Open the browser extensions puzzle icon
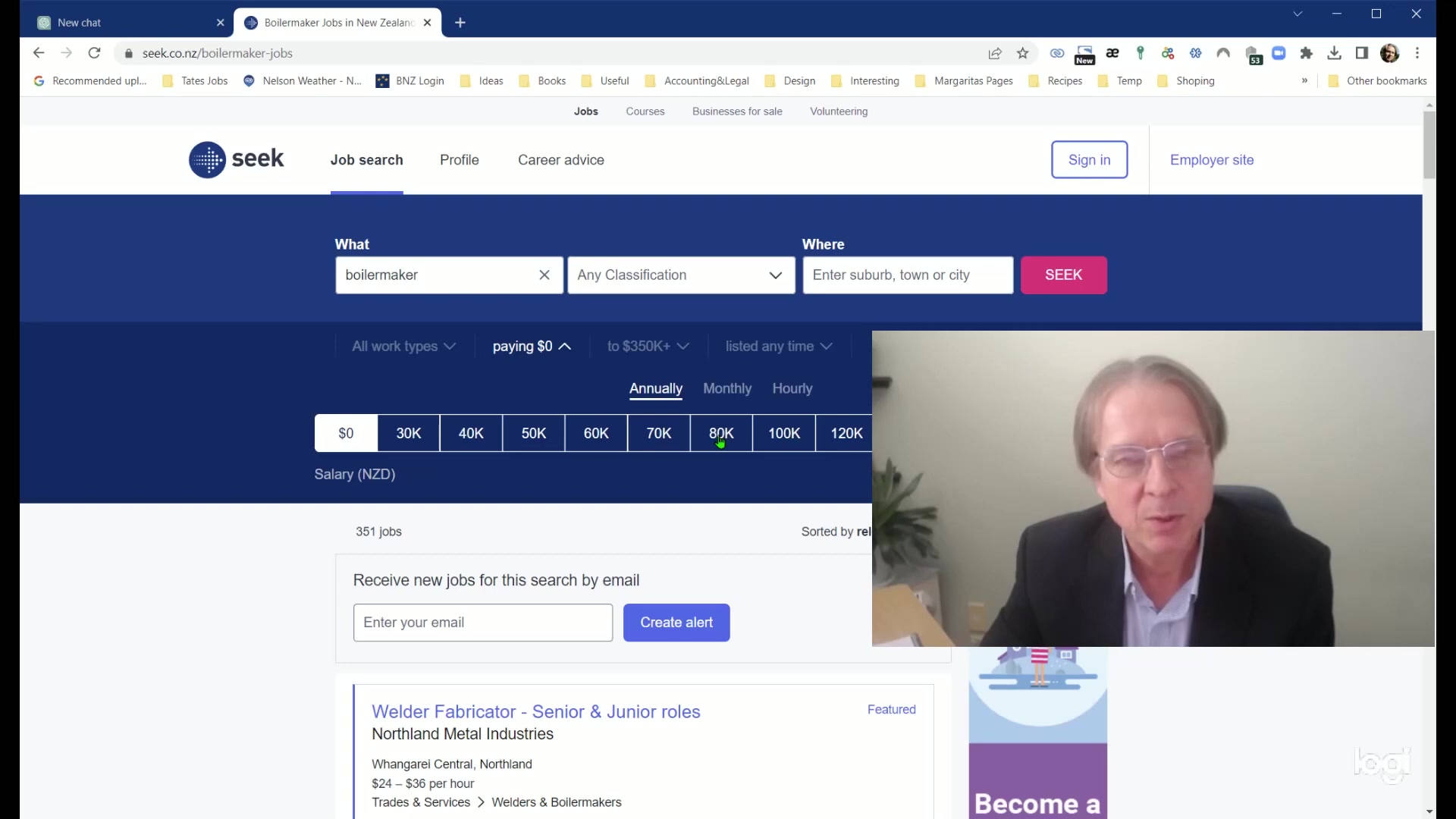 pyautogui.click(x=1306, y=53)
